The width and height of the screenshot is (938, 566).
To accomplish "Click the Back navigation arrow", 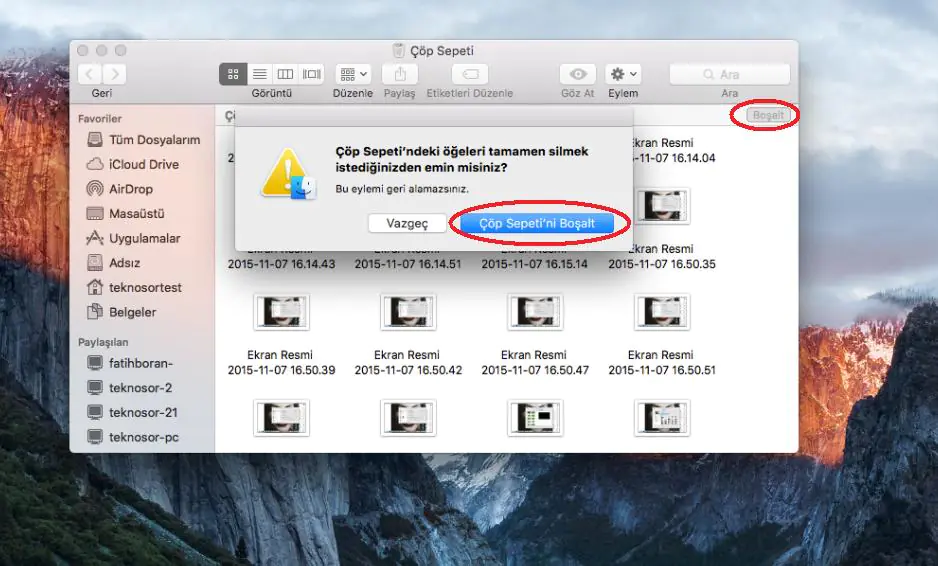I will pos(90,74).
